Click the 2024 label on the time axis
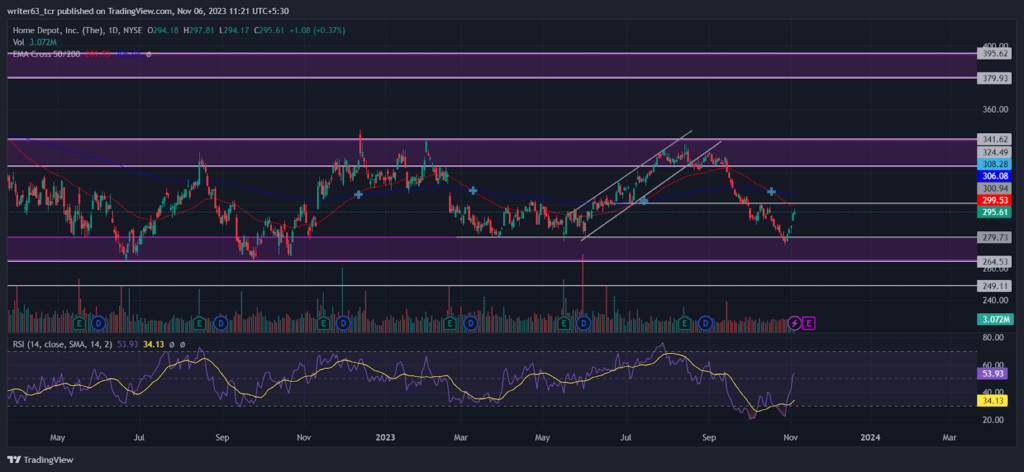Viewport: 1024px width, 472px height. pyautogui.click(x=869, y=435)
